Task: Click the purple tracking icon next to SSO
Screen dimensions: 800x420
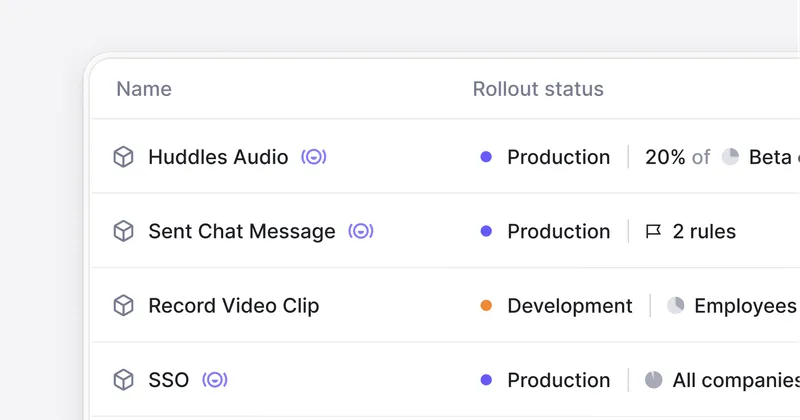Action: point(215,380)
